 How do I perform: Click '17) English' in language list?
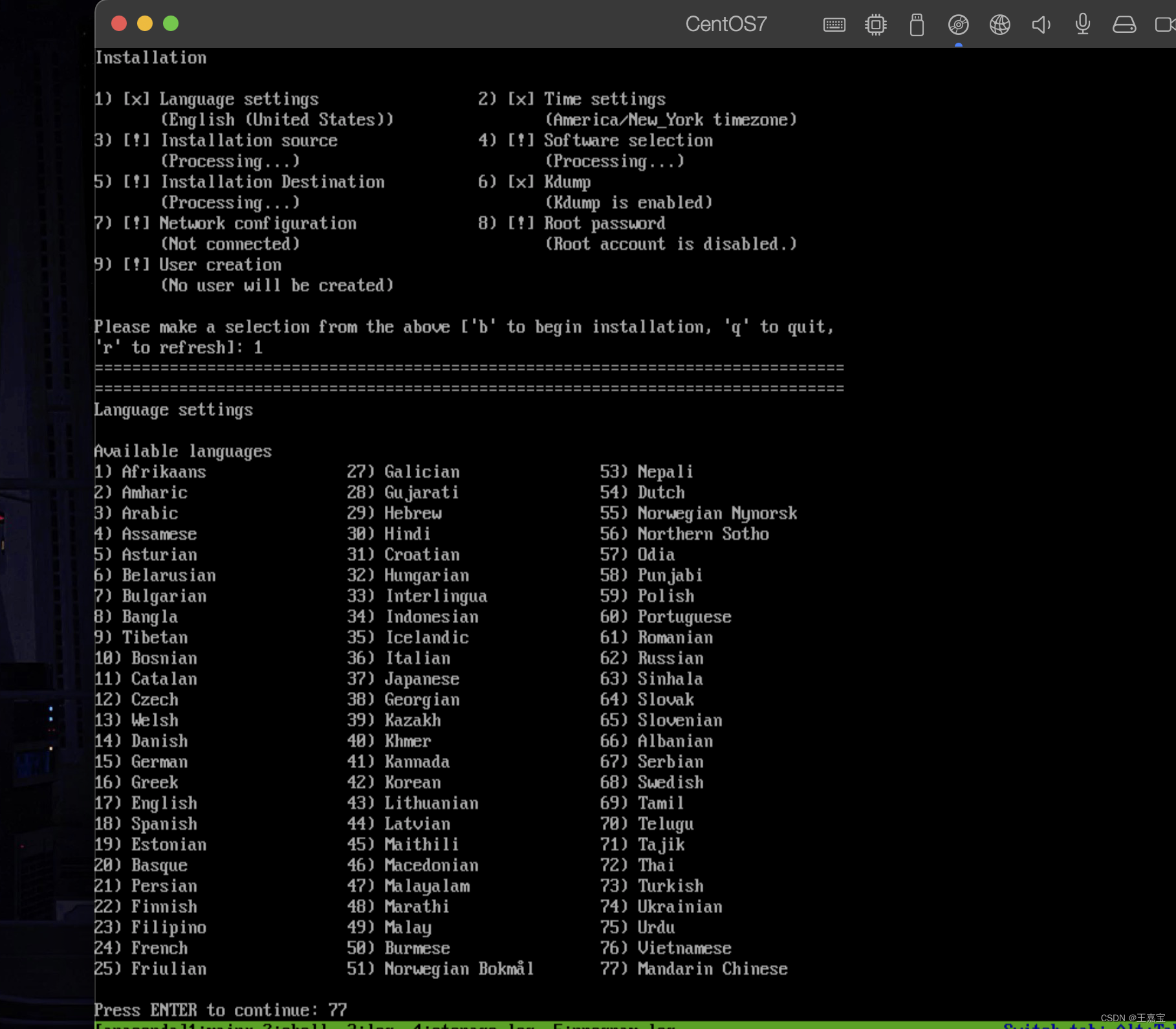tap(146, 803)
